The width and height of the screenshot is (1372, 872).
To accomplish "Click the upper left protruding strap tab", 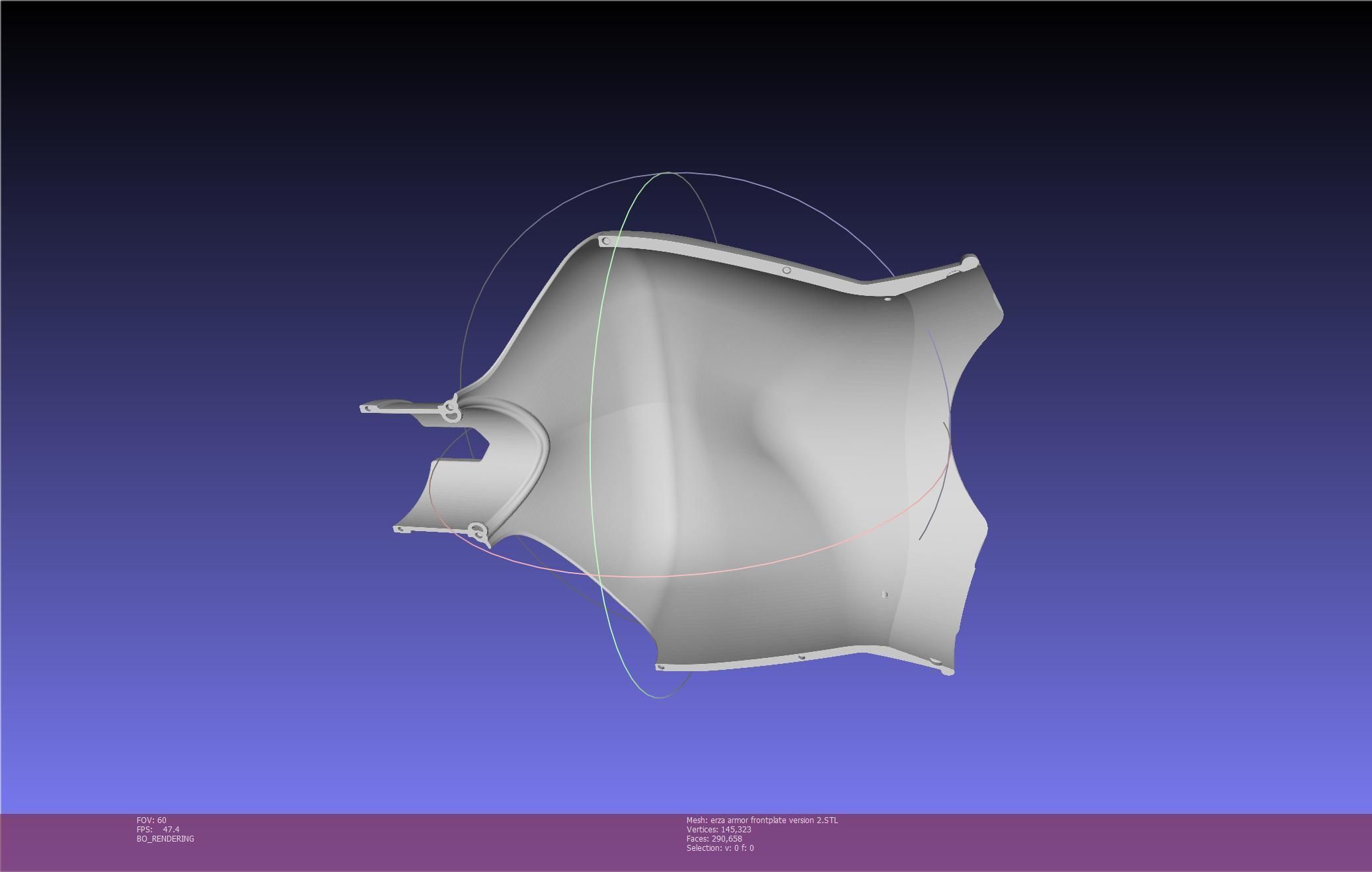I will 397,407.
